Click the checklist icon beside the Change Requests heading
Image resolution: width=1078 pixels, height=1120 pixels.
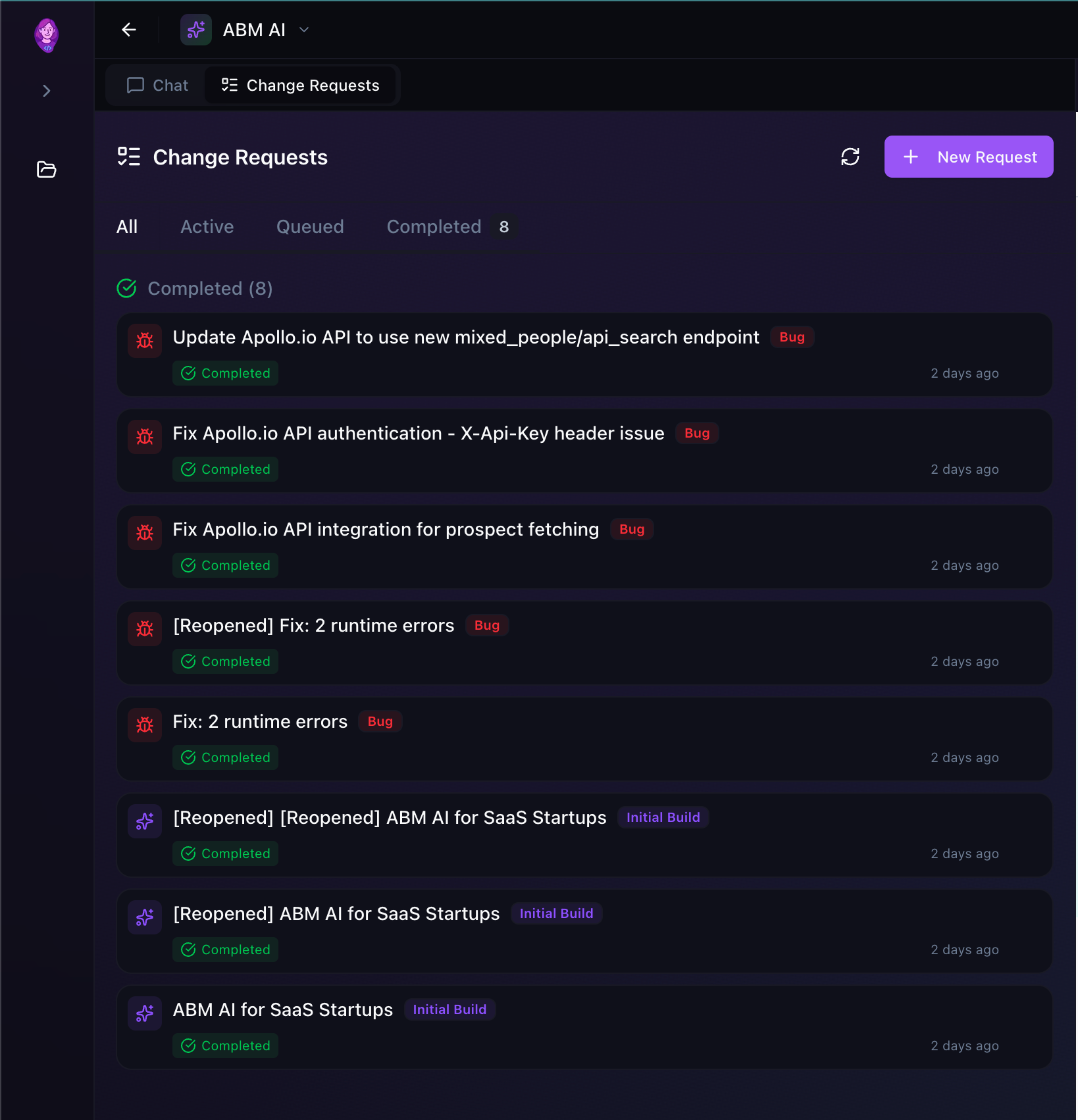pos(129,157)
